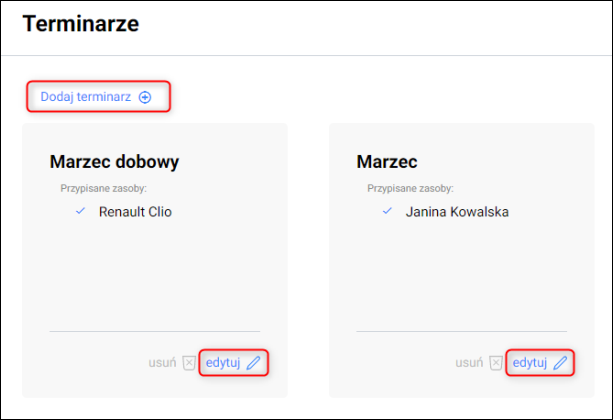Click usuń text on Marzec dobowy card
613x420 pixels.
pyautogui.click(x=162, y=363)
